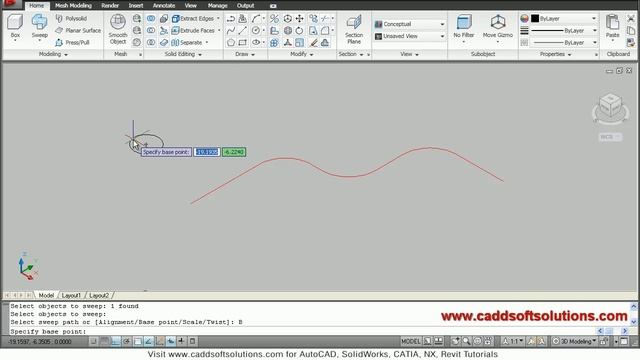This screenshot has height=360, width=640.
Task: Toggle Ortho mode in status bar
Action: (x=116, y=341)
